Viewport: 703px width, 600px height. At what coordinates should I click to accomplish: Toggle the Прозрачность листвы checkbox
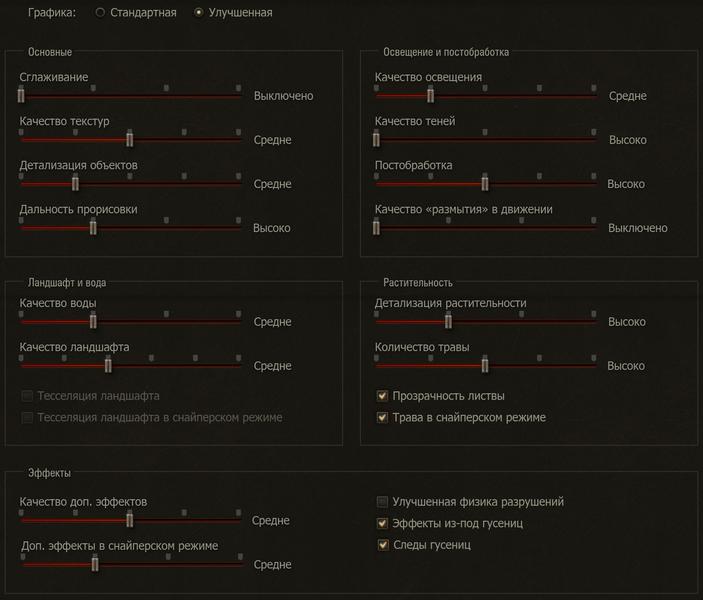click(382, 396)
